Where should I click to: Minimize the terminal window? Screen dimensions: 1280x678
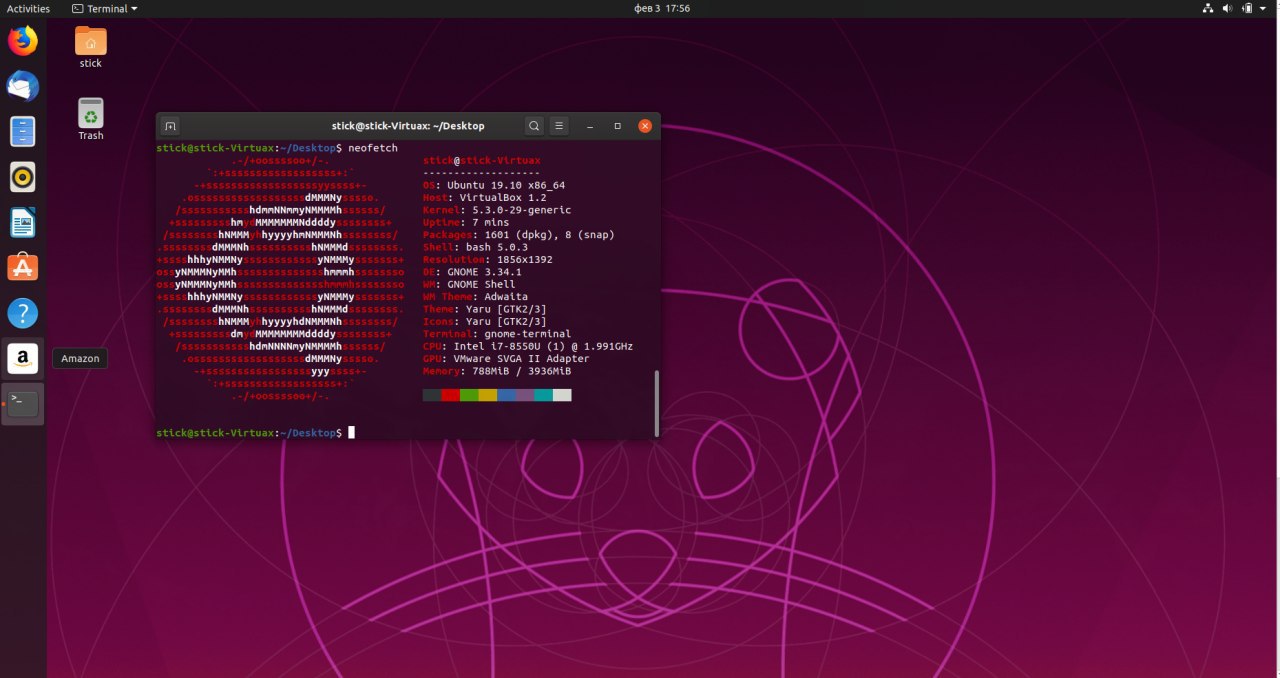(x=591, y=126)
